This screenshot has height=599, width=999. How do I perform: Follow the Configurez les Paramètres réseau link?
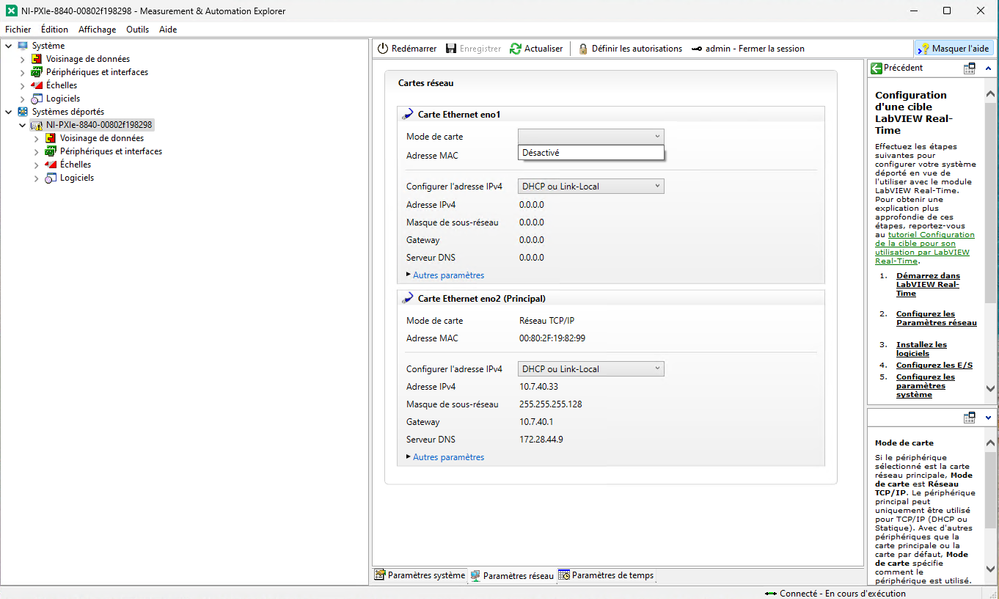936,319
